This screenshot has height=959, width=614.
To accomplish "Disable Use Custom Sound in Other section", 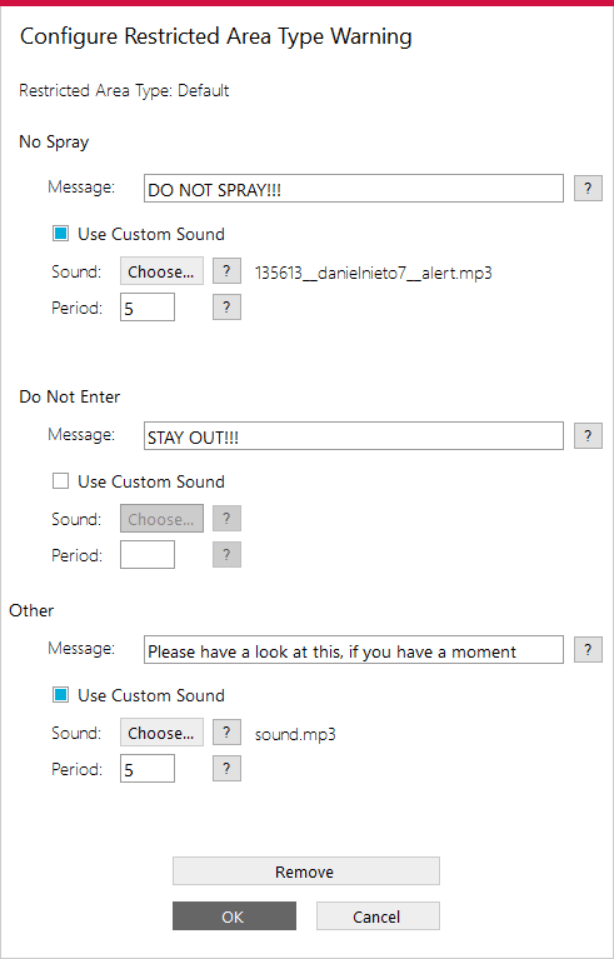I will 60,695.
